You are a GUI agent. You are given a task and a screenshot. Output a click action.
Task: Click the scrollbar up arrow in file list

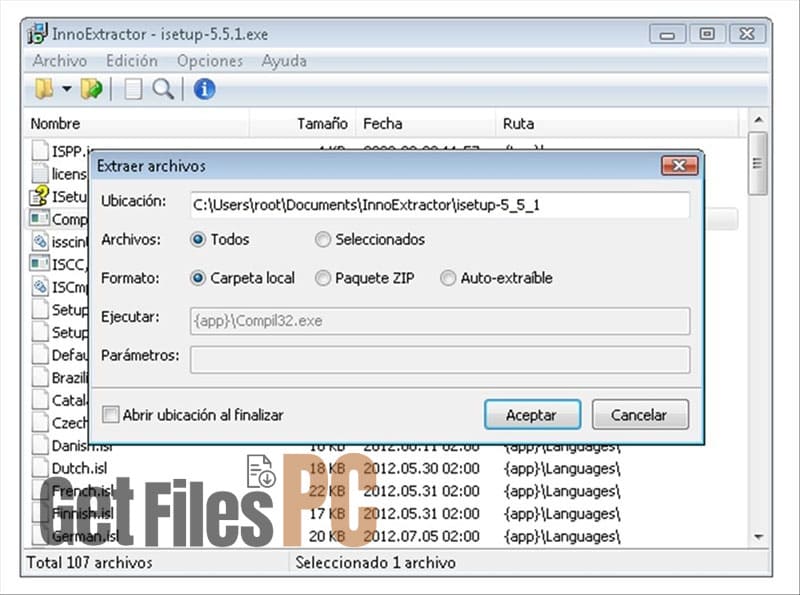click(758, 120)
